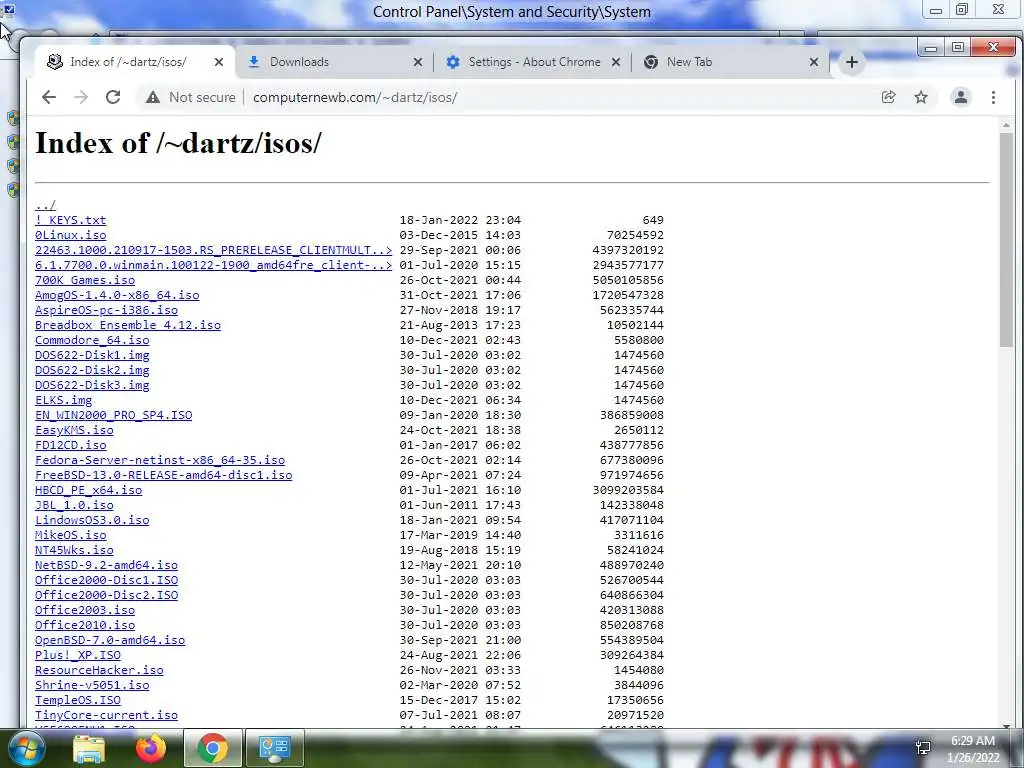Image resolution: width=1024 pixels, height=768 pixels.
Task: Download Fedora-Server-netinst-x86_64-35.iso
Action: point(160,460)
